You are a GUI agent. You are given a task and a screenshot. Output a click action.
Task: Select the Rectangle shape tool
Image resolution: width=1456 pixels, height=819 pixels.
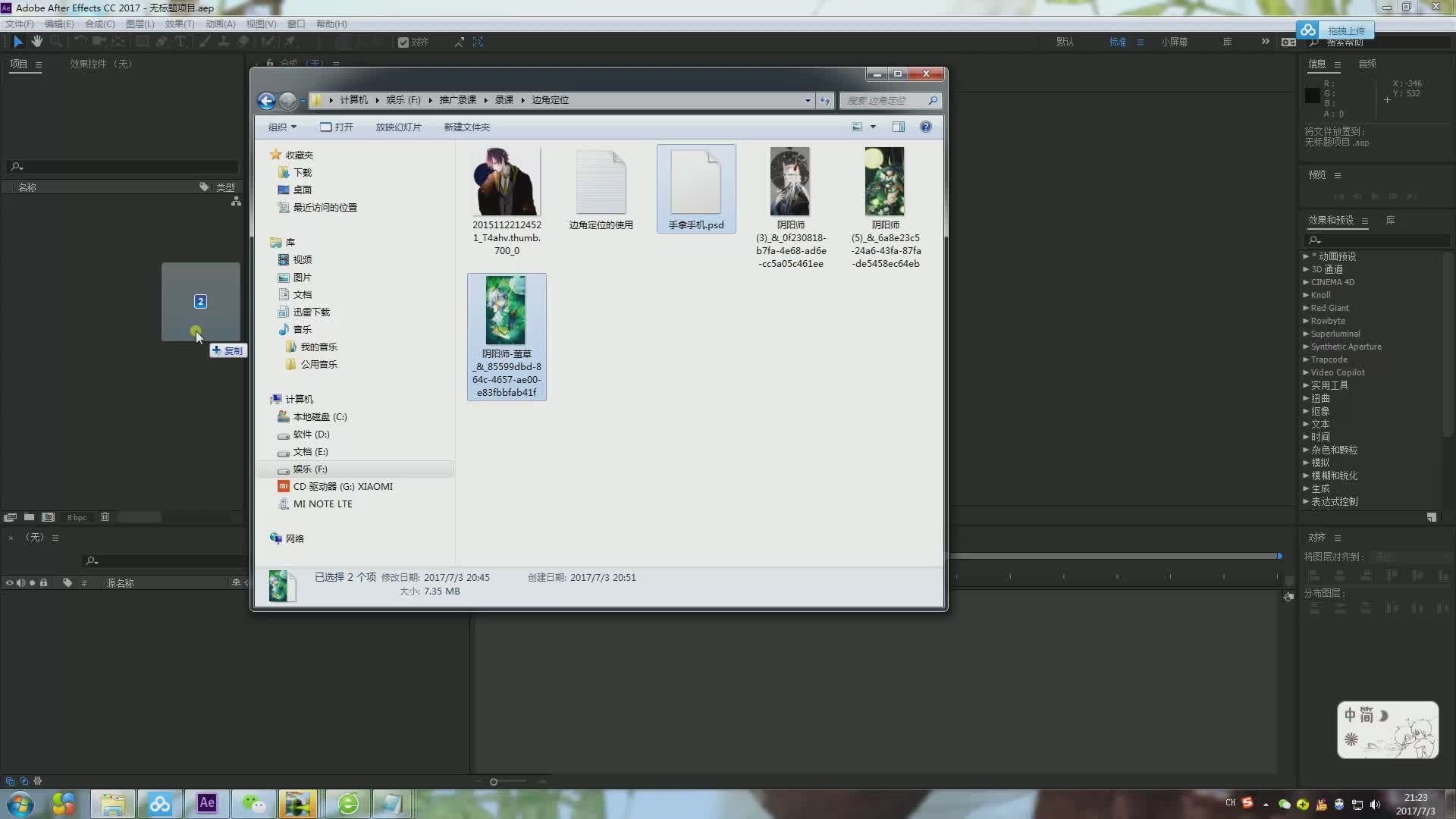pos(142,42)
